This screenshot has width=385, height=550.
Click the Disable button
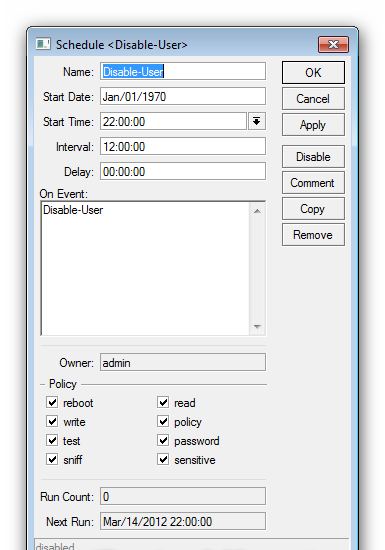tap(313, 156)
